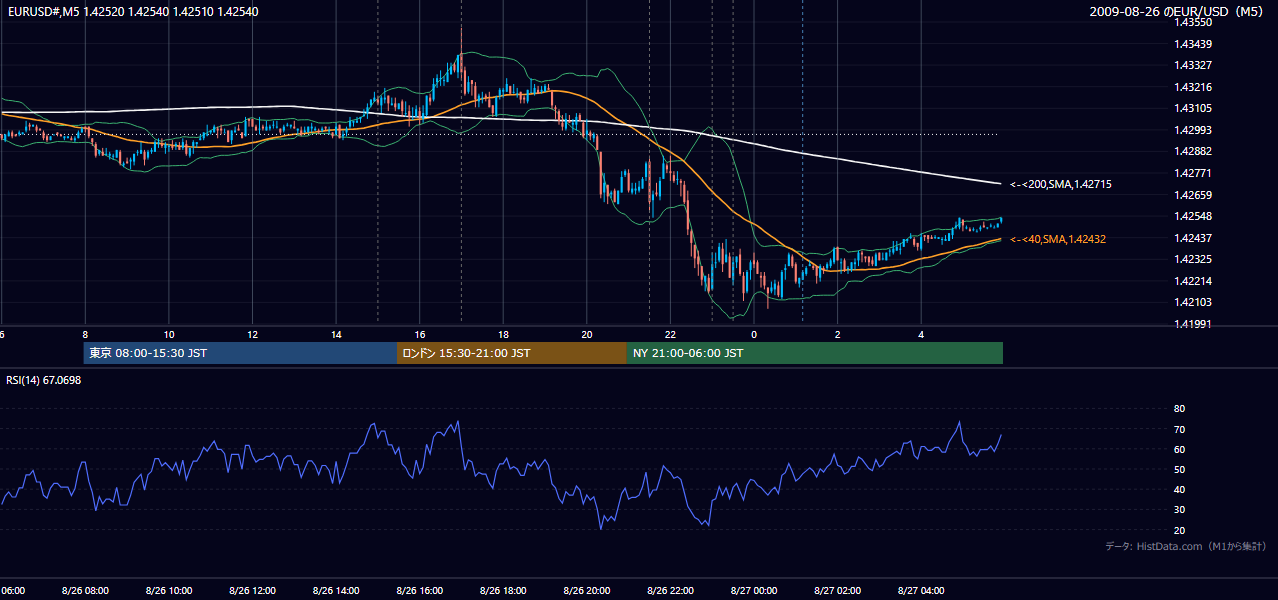Select the NY 21:00-06:00 JST session bar
Screen dimensions: 1278x600
tap(815, 353)
